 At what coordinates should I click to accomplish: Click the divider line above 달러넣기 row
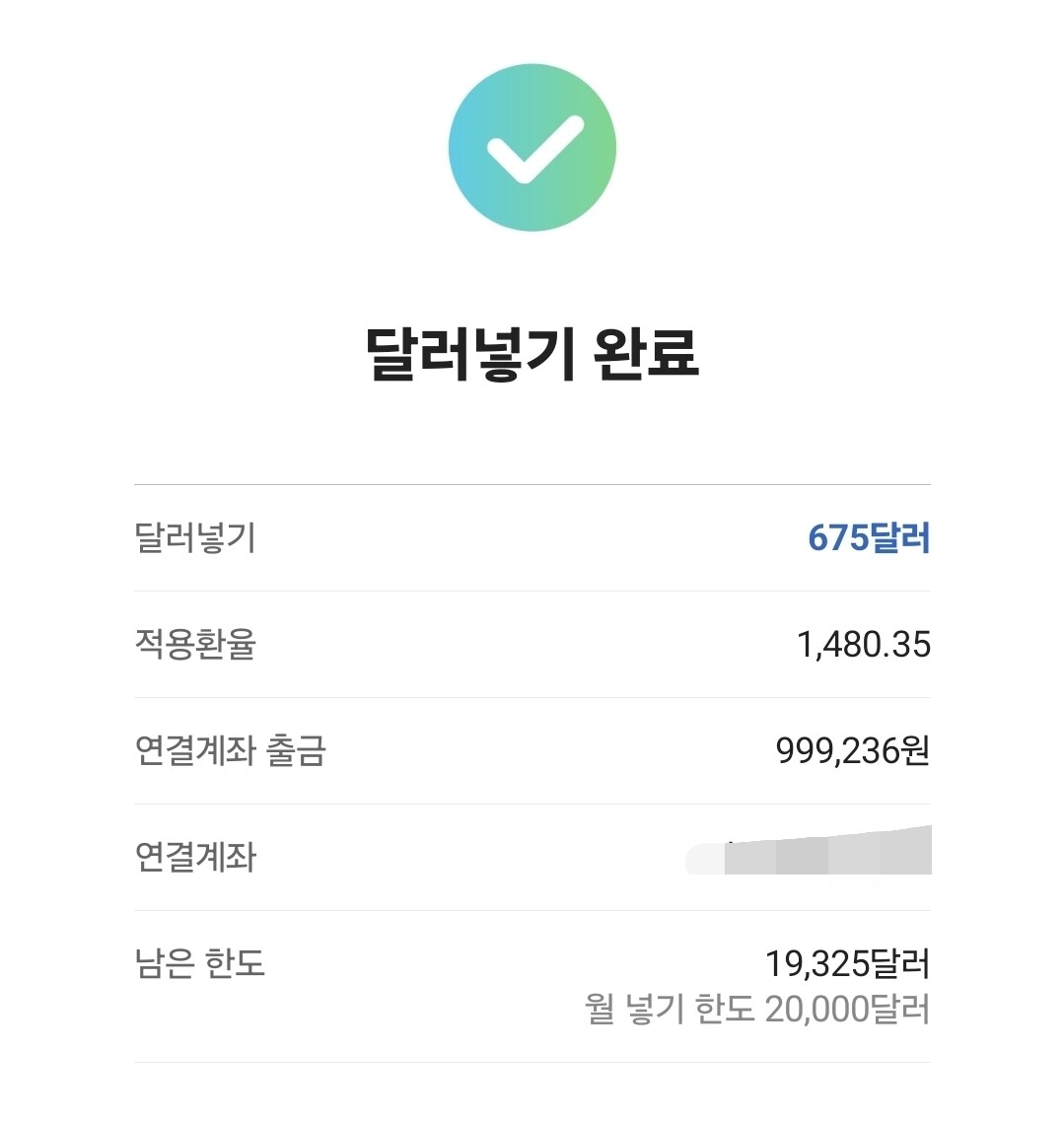click(x=532, y=484)
